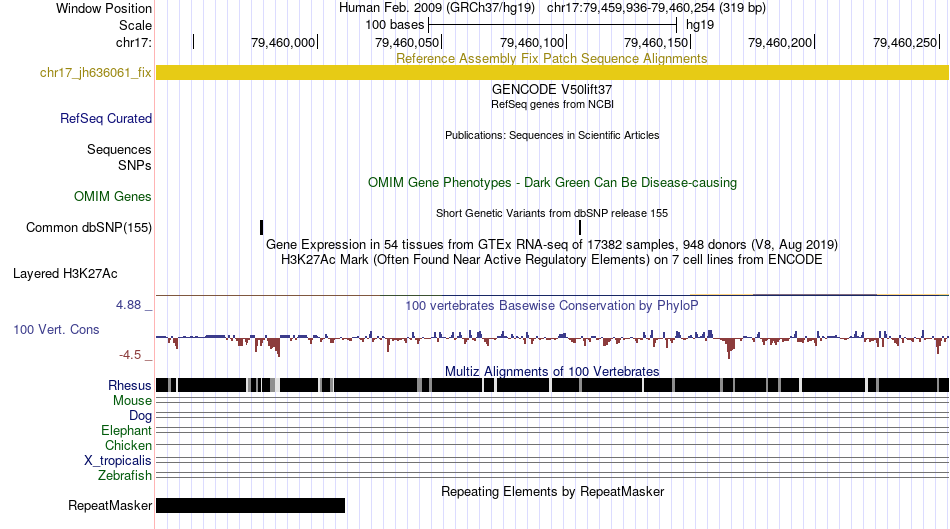Click Repeating Elements by RepeatMasker title
Screen dimensions: 950x529
click(x=552, y=491)
